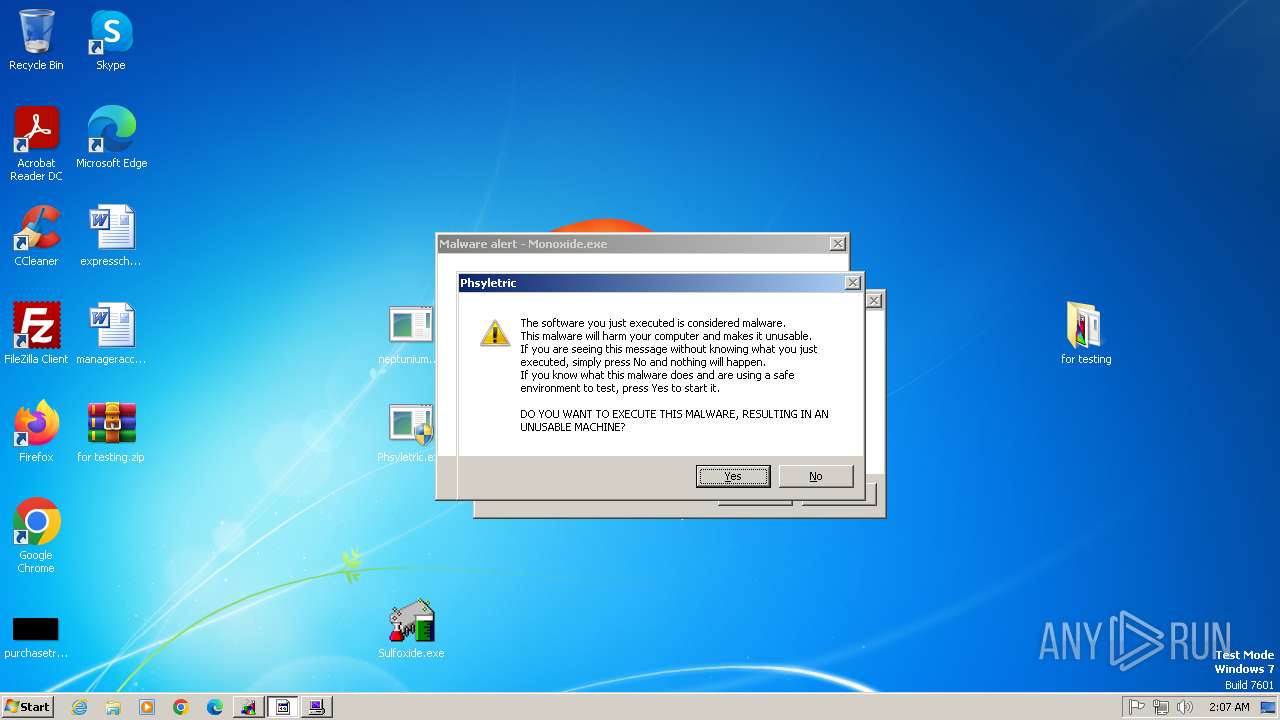1280x720 pixels.
Task: Switch to the active dialog window taskbar button
Action: point(283,707)
